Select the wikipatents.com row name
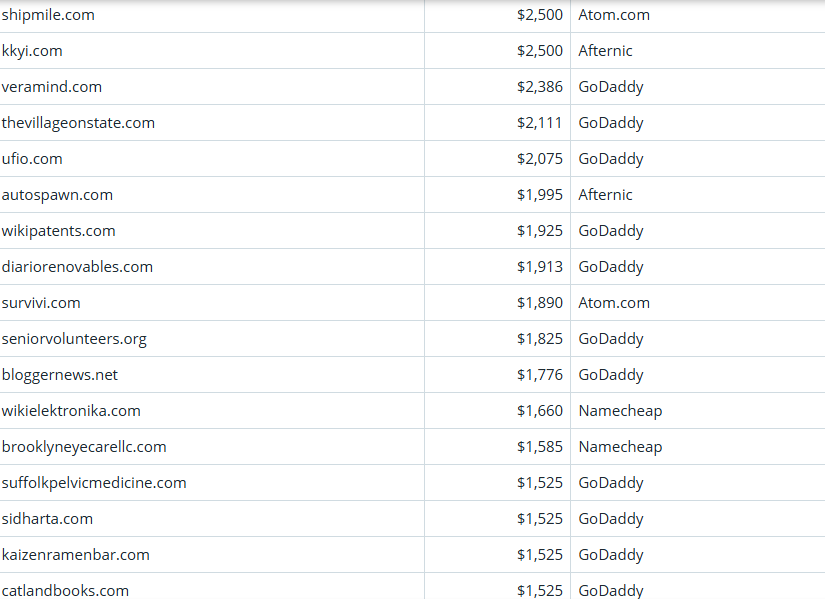Viewport: 825px width, 599px height. [x=58, y=231]
